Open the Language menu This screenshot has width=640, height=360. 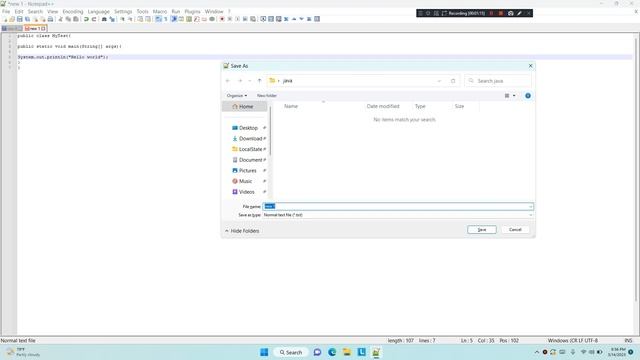[x=99, y=11]
